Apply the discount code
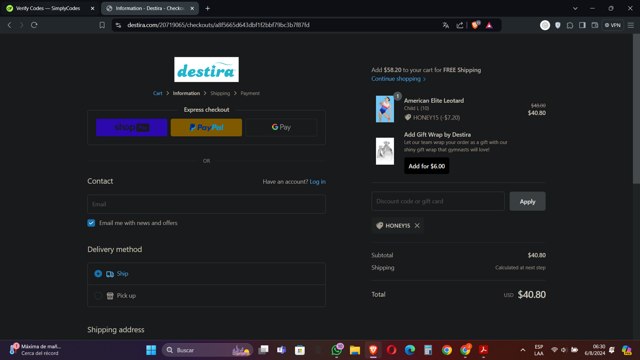 coord(527,201)
